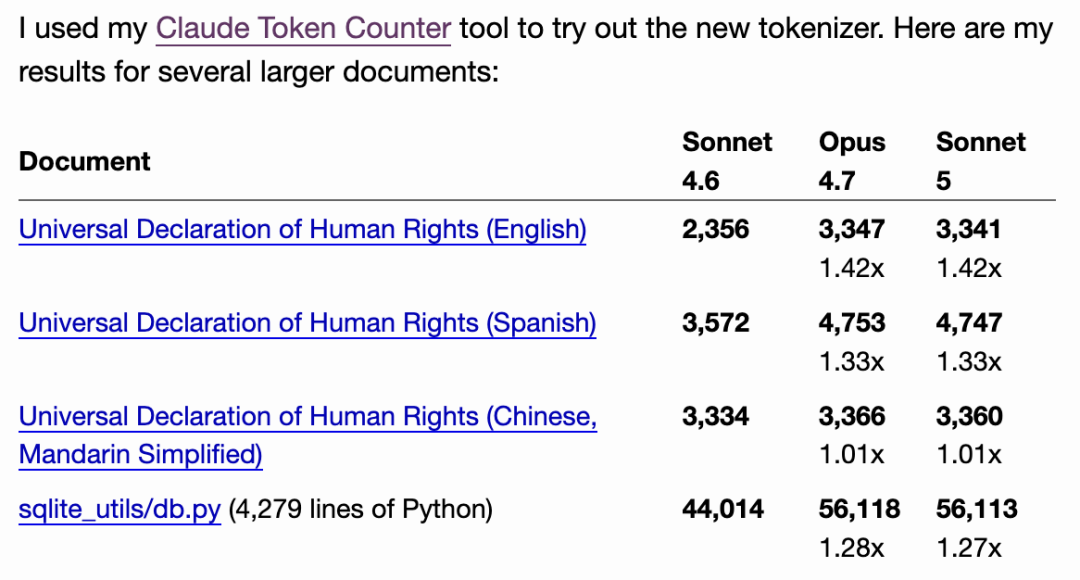Click the 3,360 Sonnet 5 token count
This screenshot has width=1080, height=580.
tap(969, 417)
